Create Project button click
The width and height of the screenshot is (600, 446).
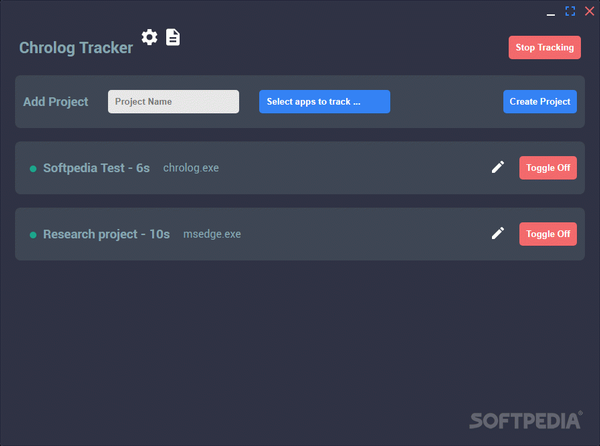pos(540,101)
